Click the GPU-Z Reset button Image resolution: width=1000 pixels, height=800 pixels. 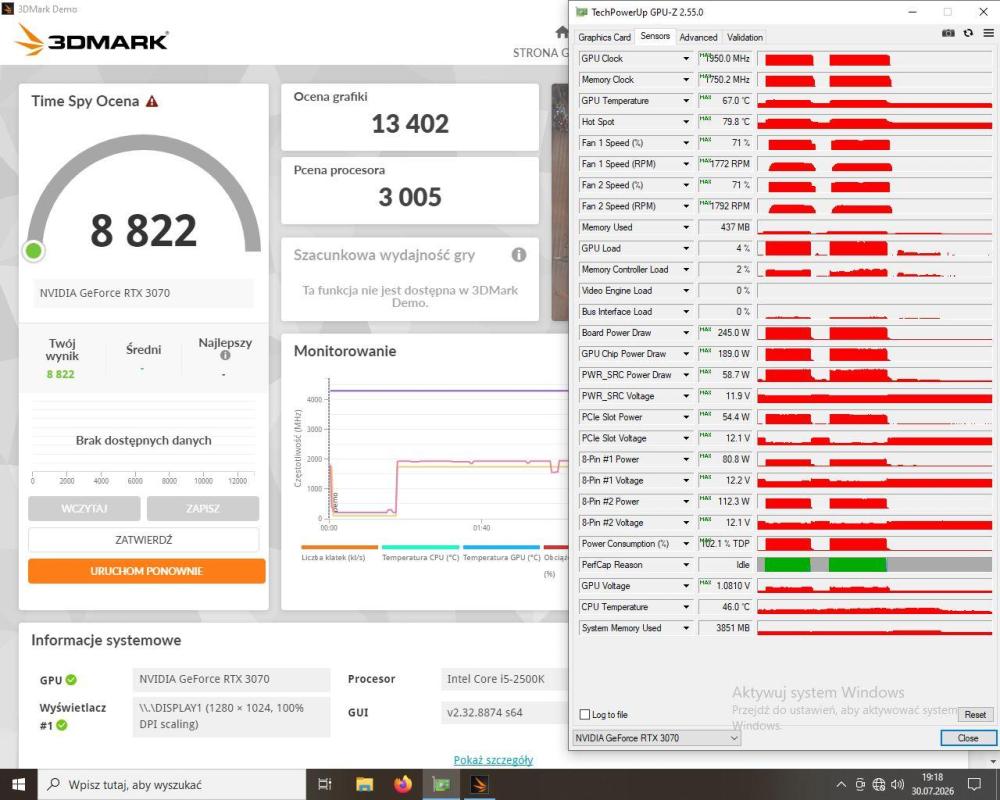[x=975, y=715]
